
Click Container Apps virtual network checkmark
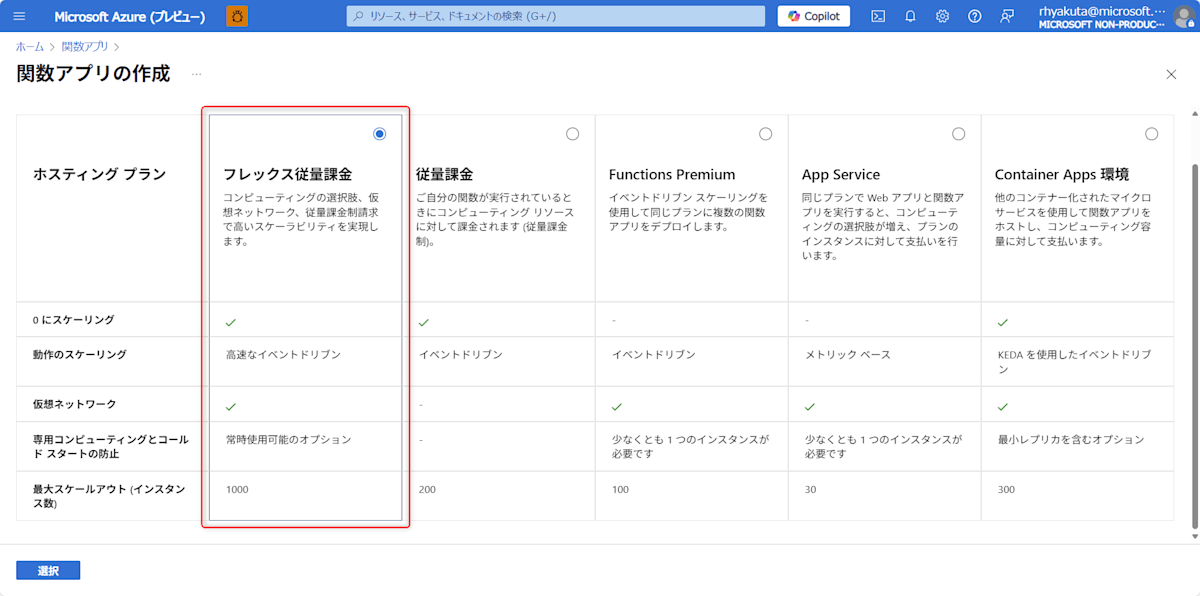(x=1002, y=406)
